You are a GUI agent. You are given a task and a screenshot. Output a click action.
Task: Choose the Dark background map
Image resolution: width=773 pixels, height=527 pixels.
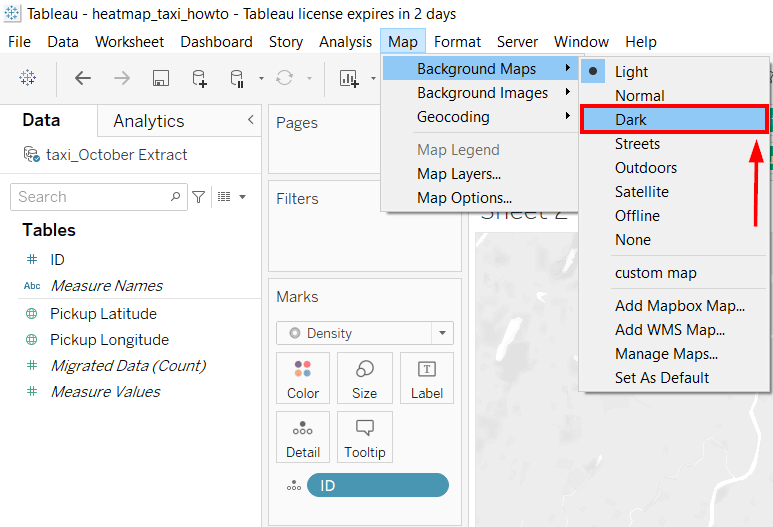[674, 119]
